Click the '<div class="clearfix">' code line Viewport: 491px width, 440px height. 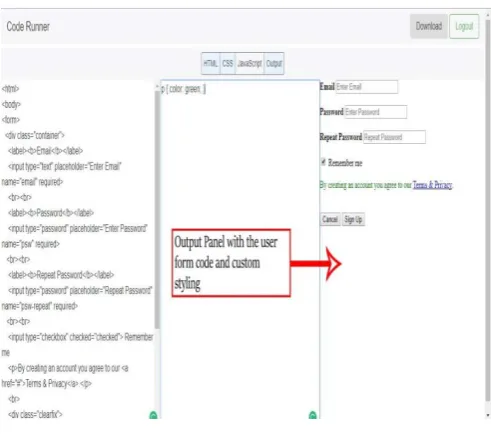pyautogui.click(x=35, y=415)
